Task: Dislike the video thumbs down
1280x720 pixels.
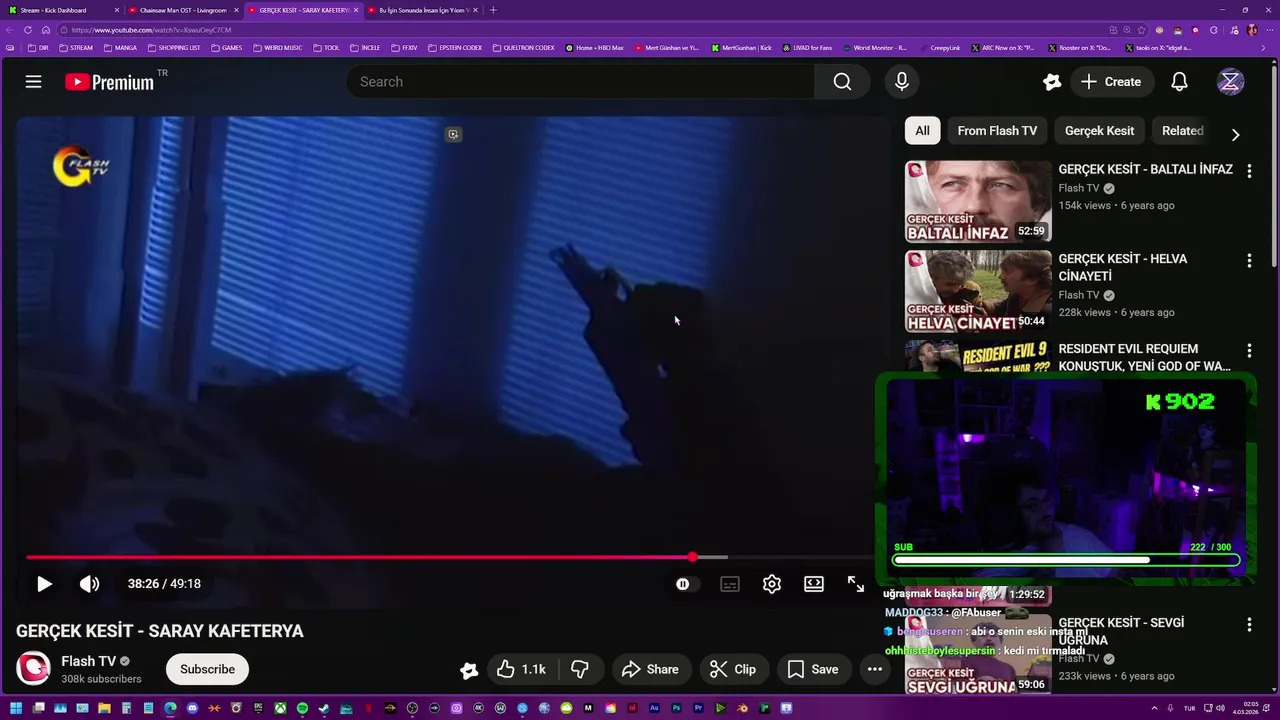Action: point(579,669)
